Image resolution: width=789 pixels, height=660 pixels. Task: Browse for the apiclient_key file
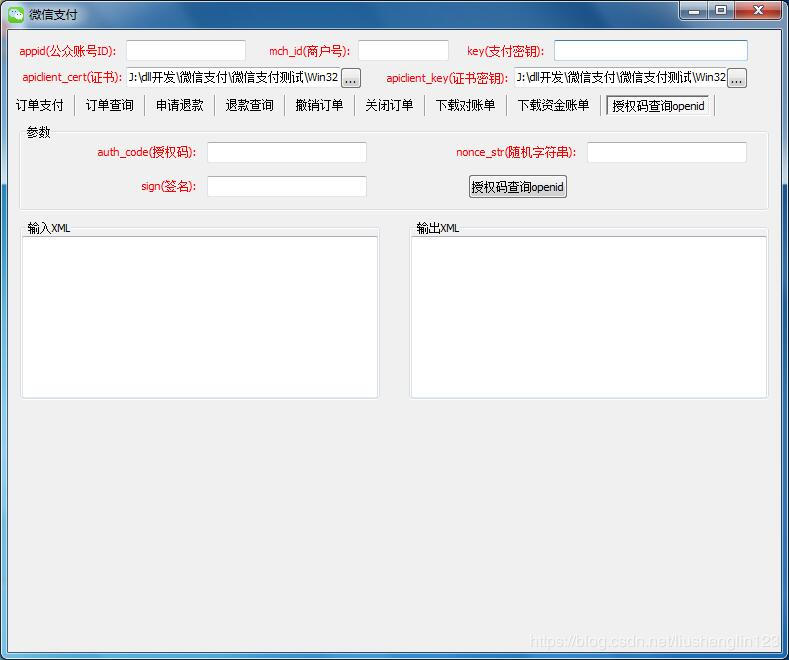pos(737,78)
